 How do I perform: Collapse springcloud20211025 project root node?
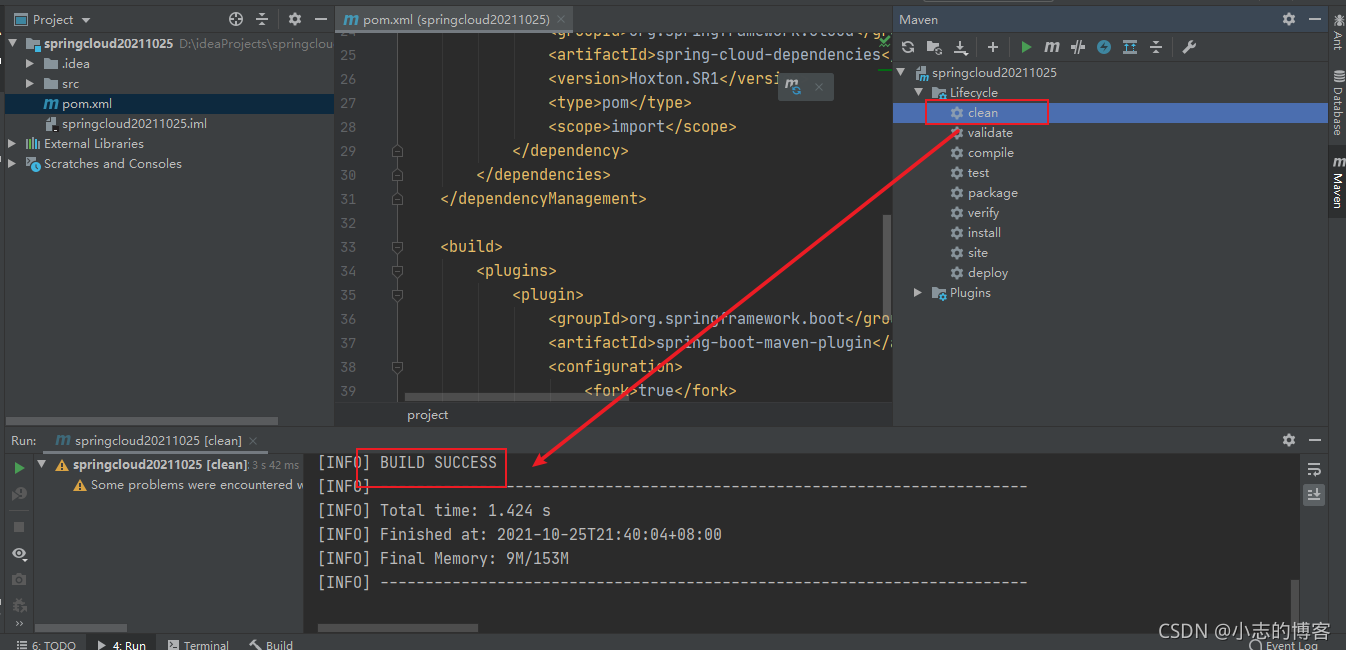[13, 44]
